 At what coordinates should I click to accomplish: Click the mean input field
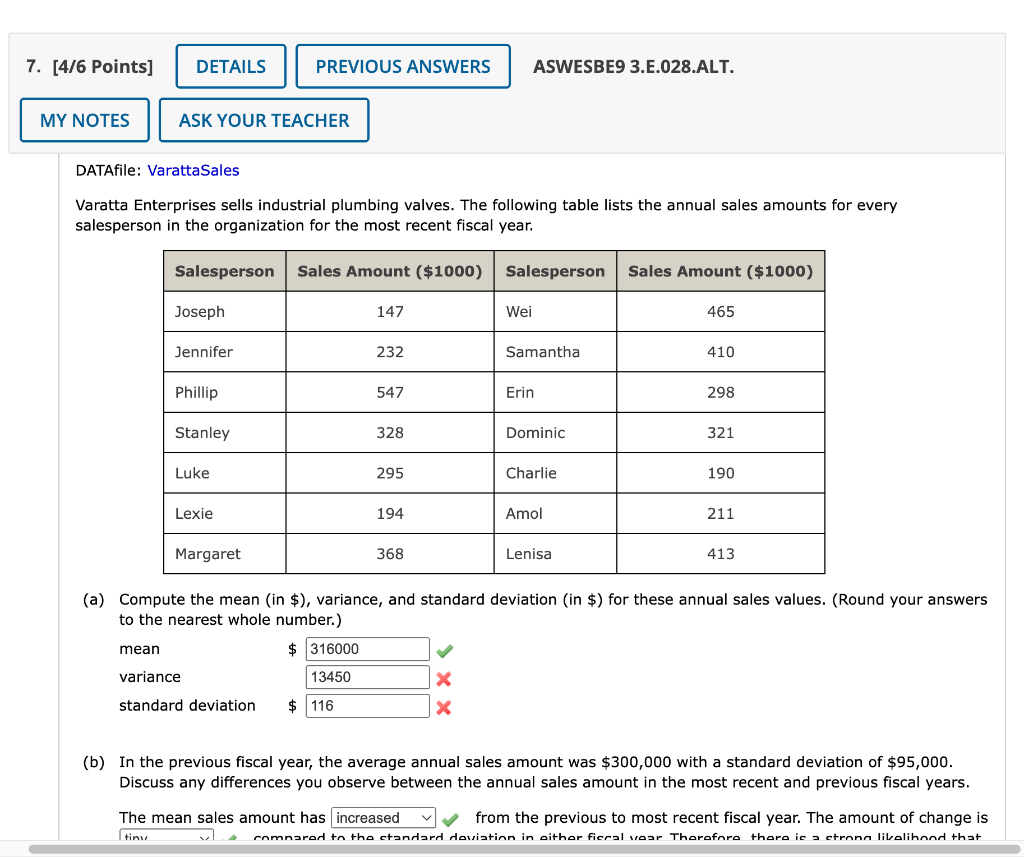pyautogui.click(x=368, y=649)
